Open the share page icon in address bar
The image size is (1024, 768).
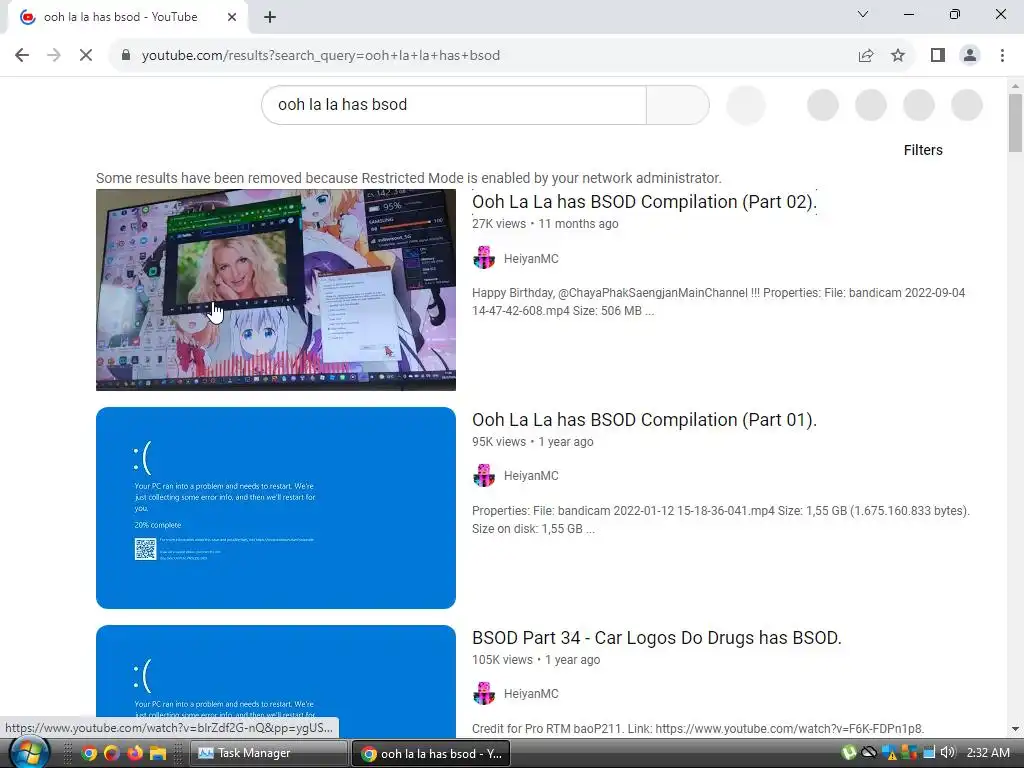click(x=866, y=56)
